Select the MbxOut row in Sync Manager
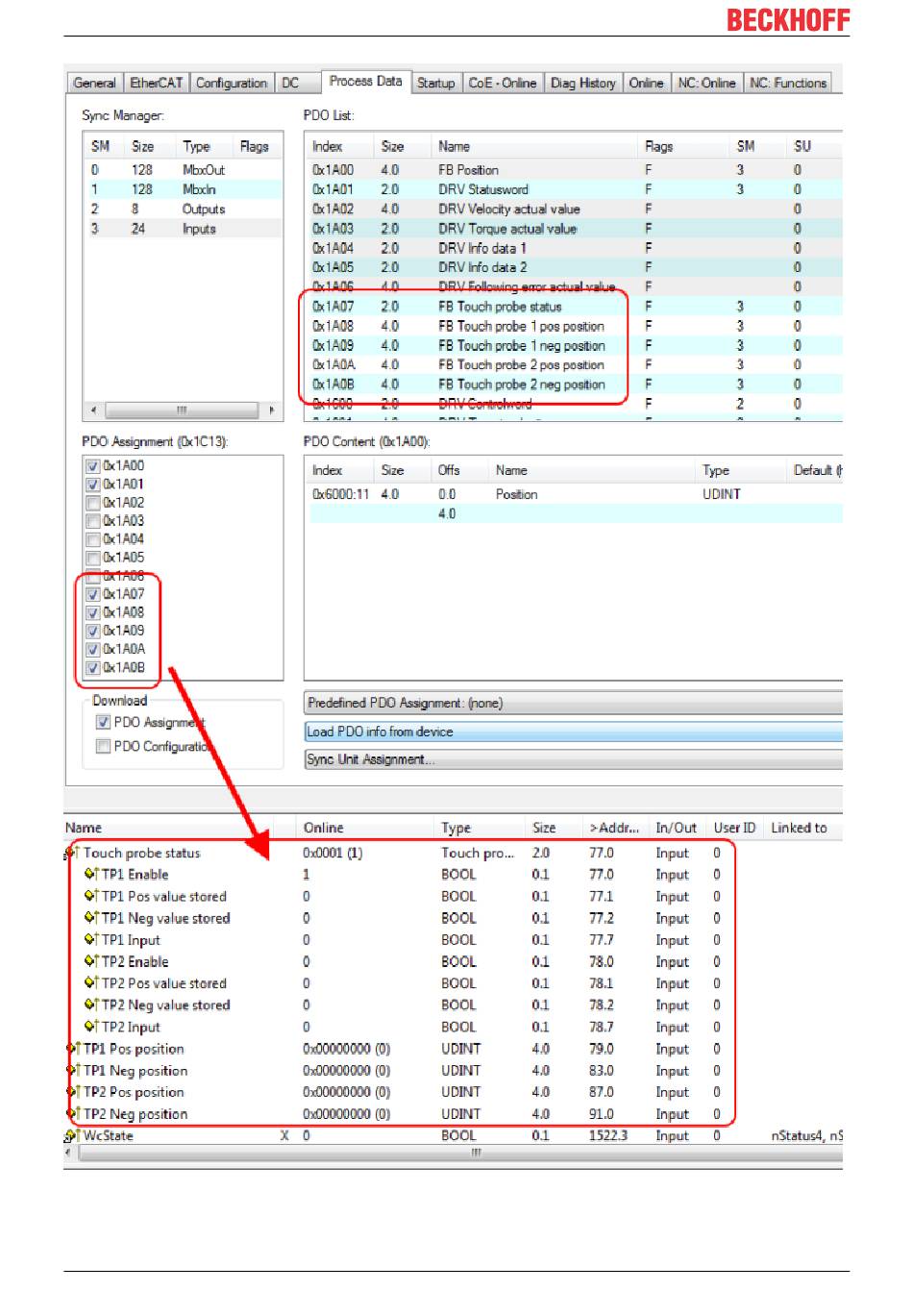 pyautogui.click(x=184, y=169)
